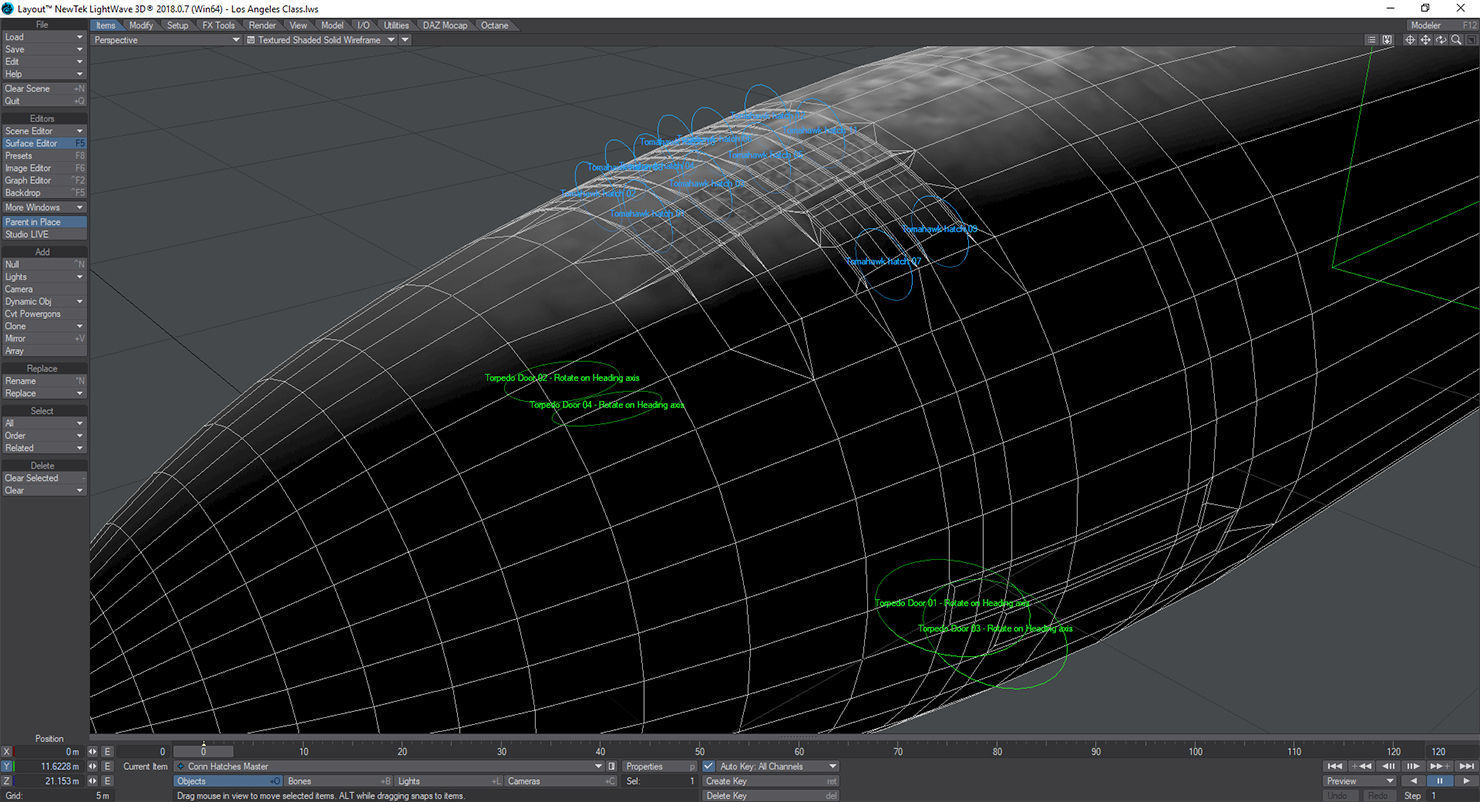The height and width of the screenshot is (802, 1480).
Task: Play the animation in reverse
Action: [x=1413, y=781]
